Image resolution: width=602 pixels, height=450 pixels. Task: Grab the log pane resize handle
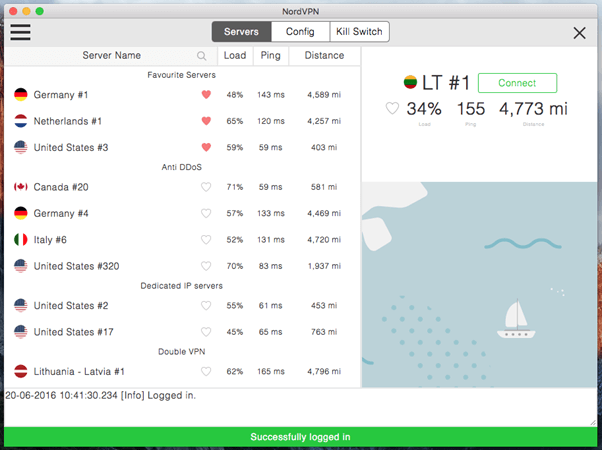593,423
